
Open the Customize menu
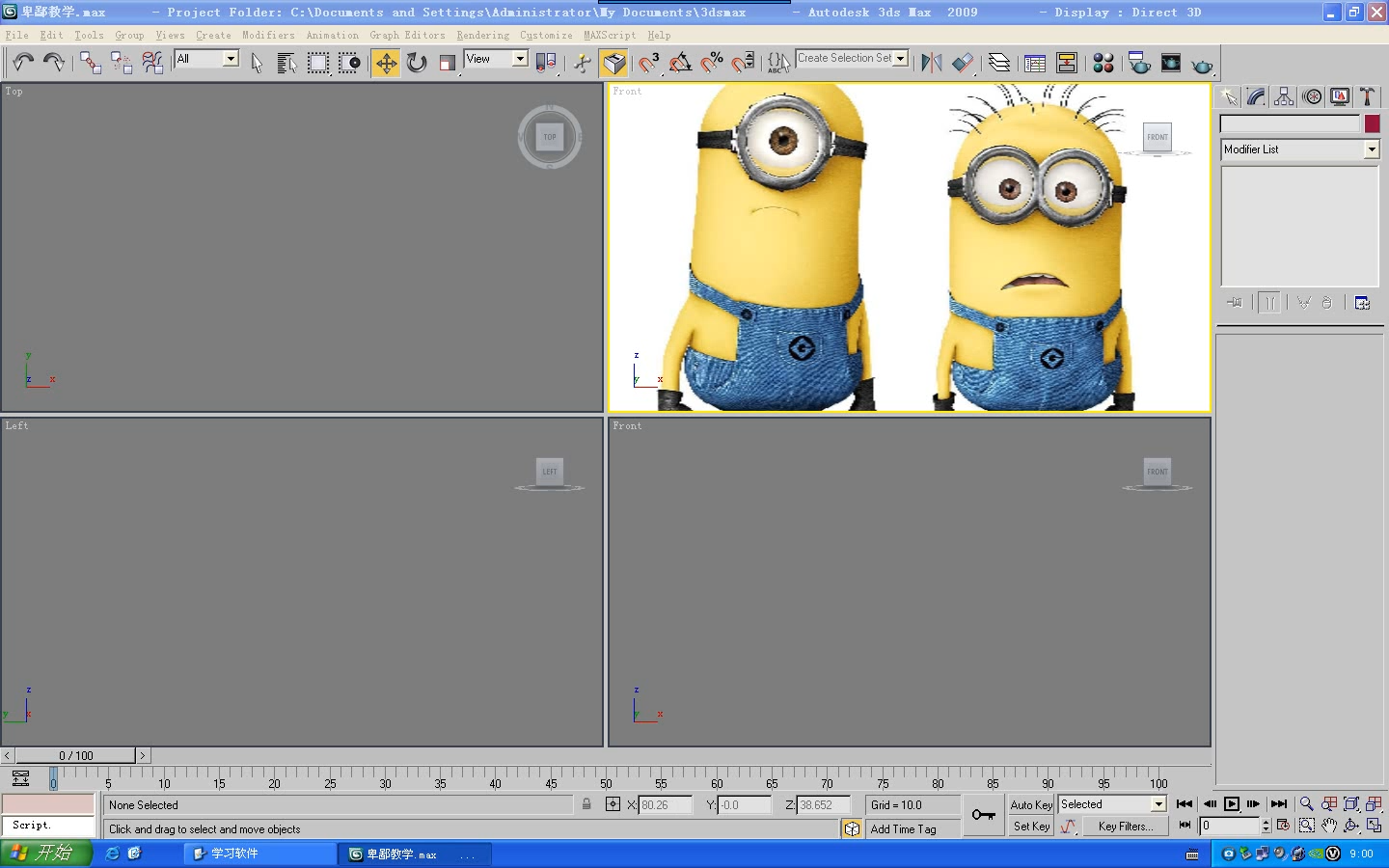[546, 35]
